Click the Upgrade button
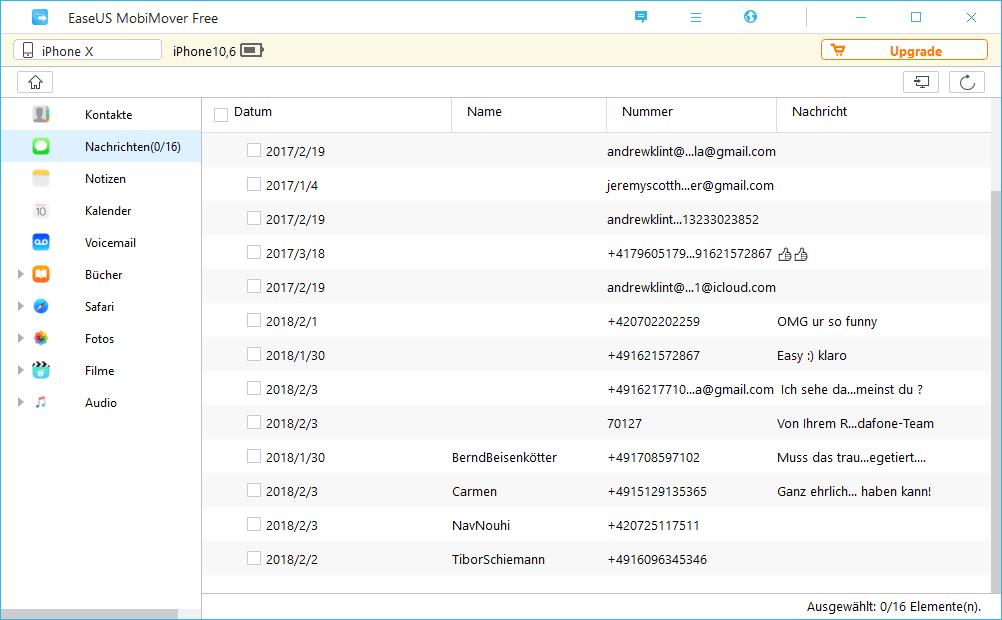 pyautogui.click(x=903, y=51)
